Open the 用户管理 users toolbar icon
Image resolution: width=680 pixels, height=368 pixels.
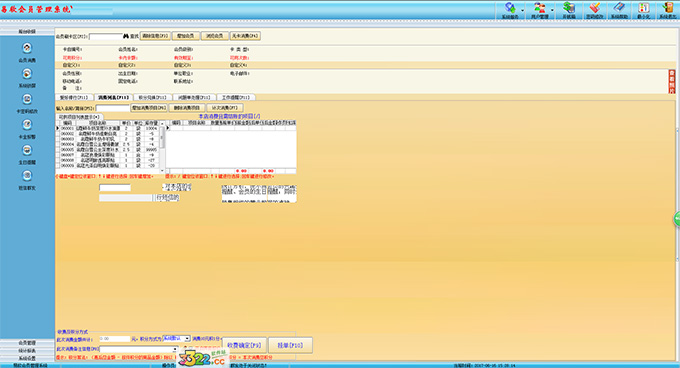point(540,7)
